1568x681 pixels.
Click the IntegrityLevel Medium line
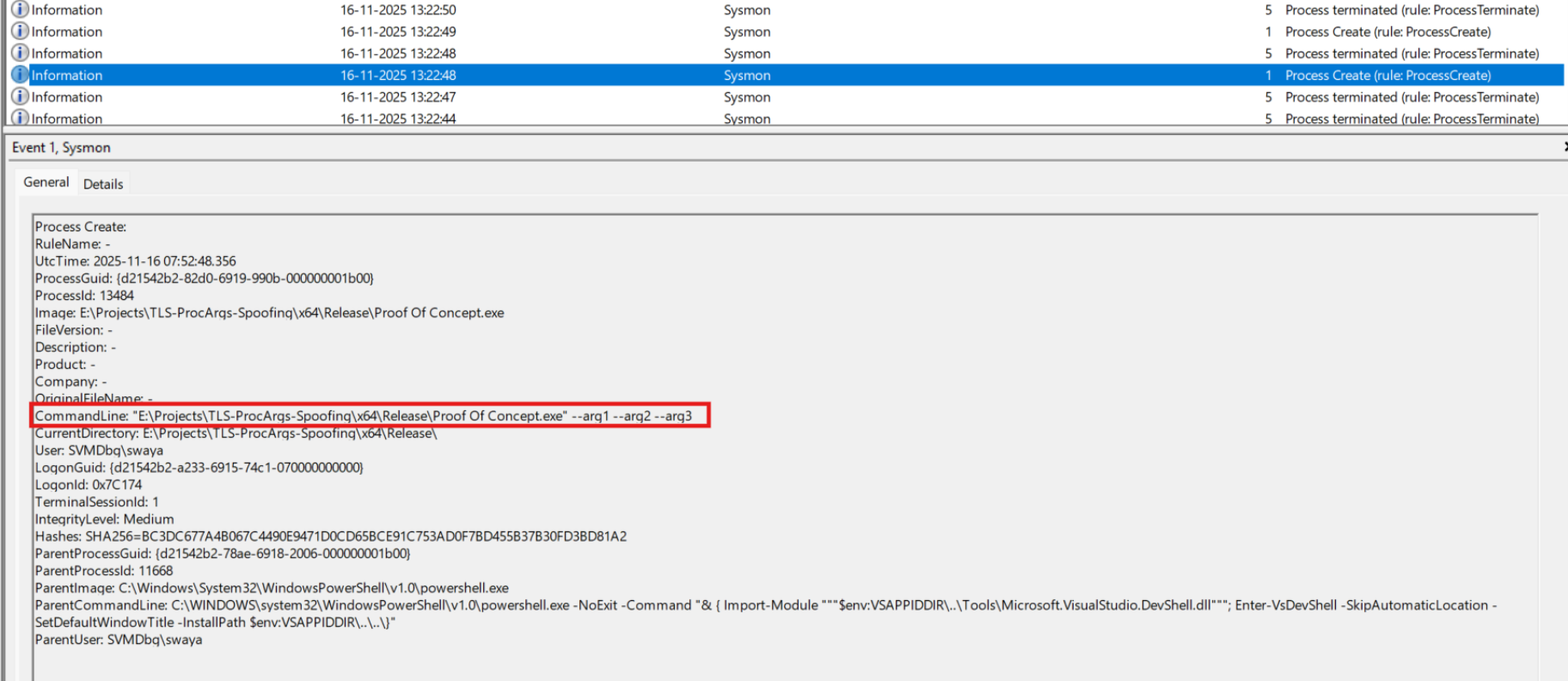(104, 519)
